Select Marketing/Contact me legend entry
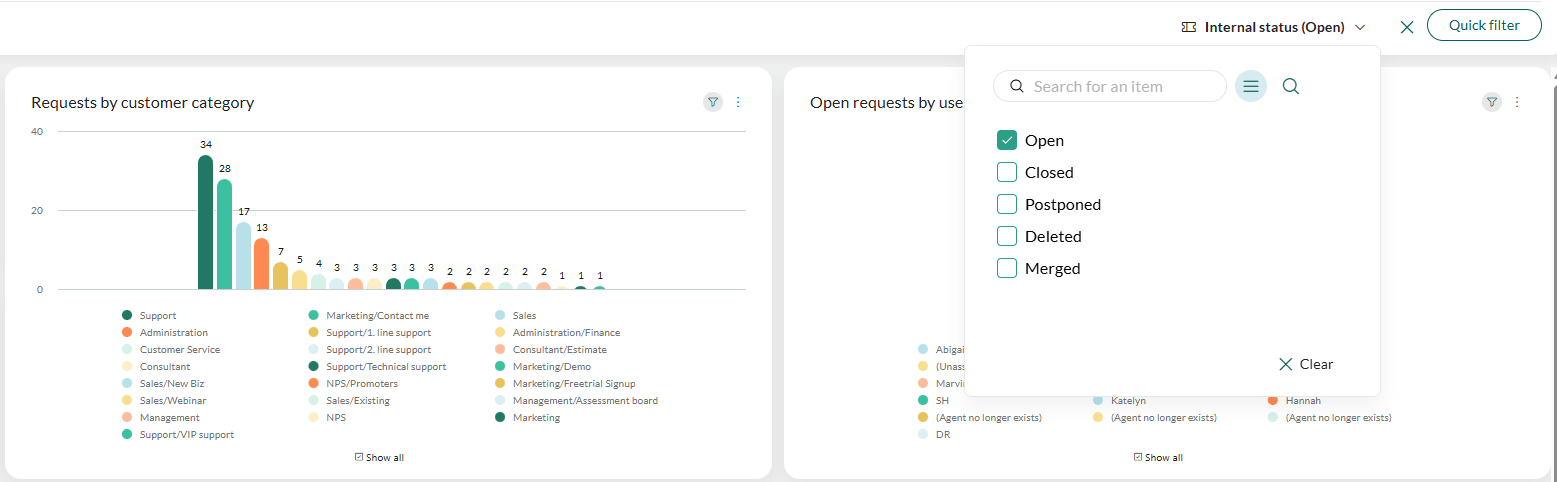 369,316
